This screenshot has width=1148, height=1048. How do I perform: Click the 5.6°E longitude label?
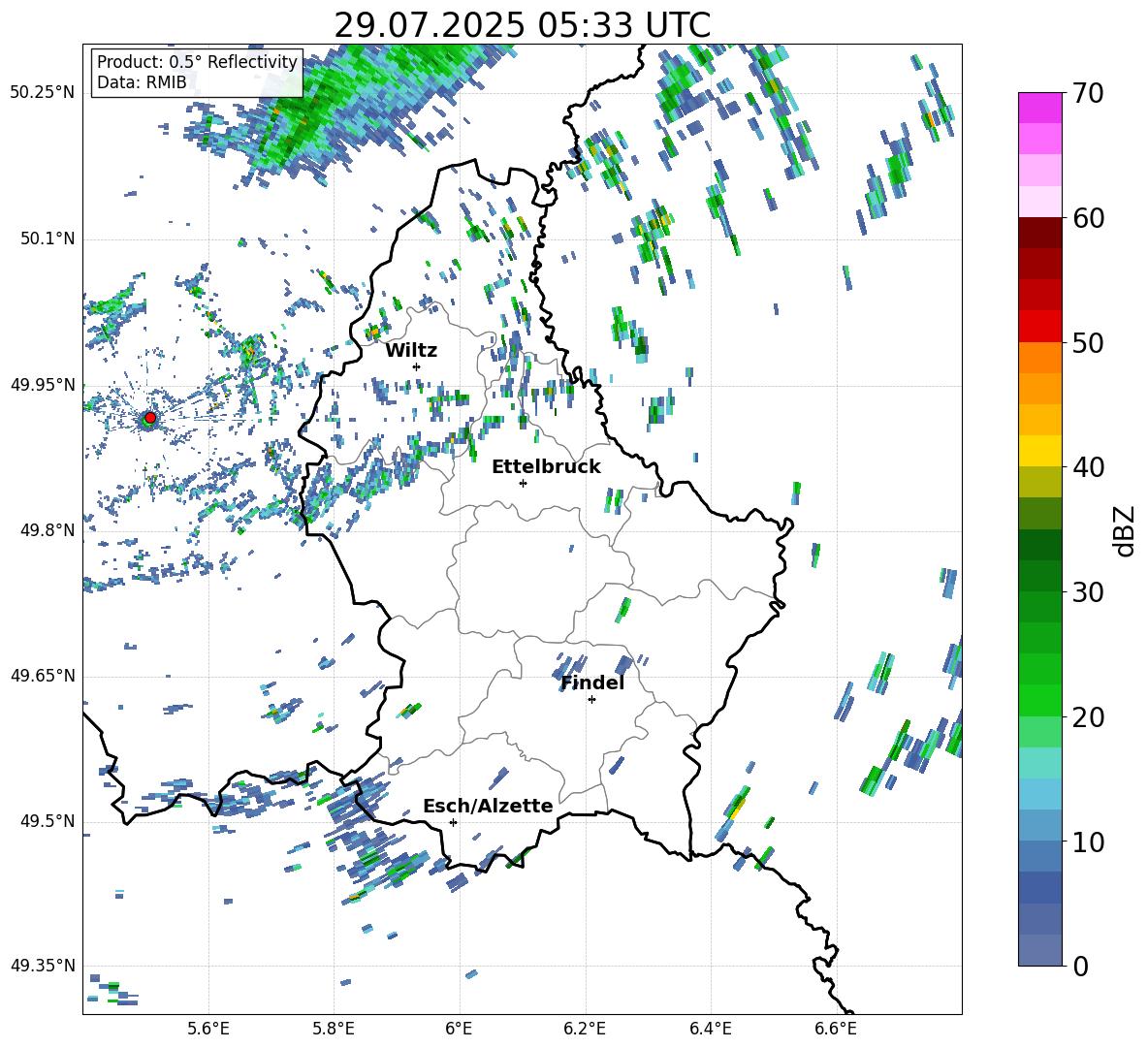point(208,1029)
